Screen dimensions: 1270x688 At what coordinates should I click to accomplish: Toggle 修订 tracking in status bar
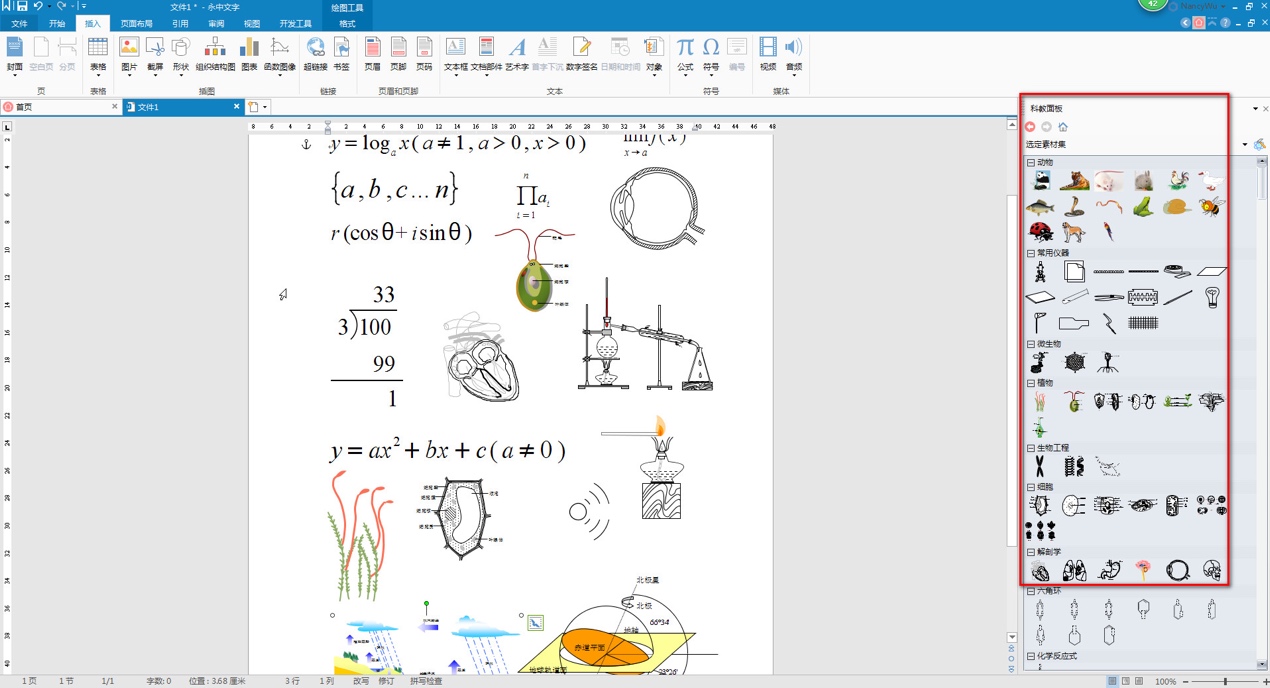(386, 681)
